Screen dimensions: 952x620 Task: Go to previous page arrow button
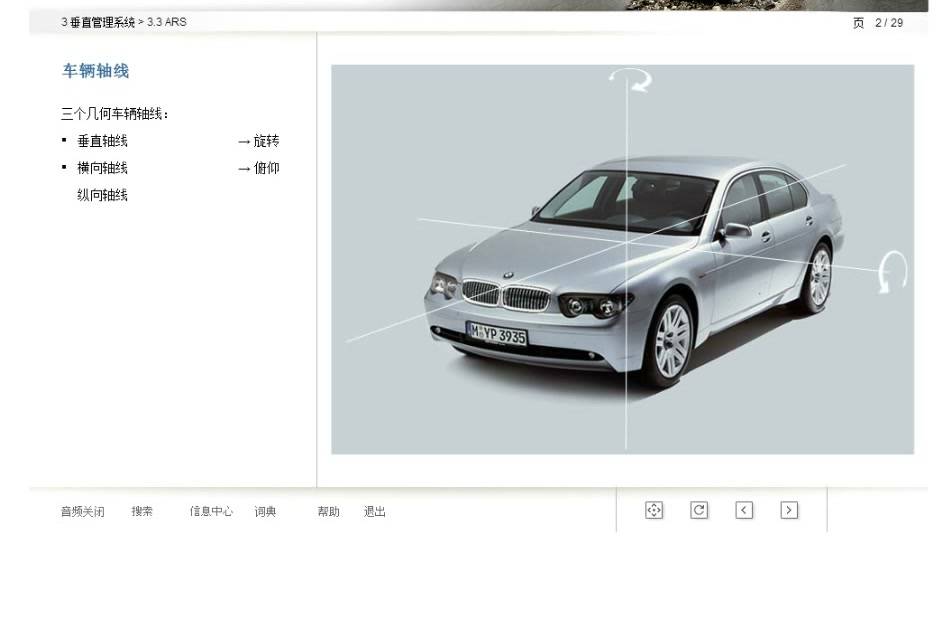pyautogui.click(x=744, y=510)
